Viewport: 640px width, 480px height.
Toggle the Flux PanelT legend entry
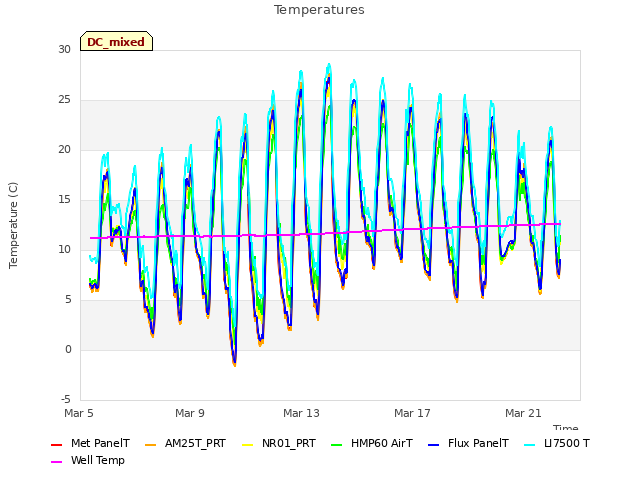(x=468, y=444)
